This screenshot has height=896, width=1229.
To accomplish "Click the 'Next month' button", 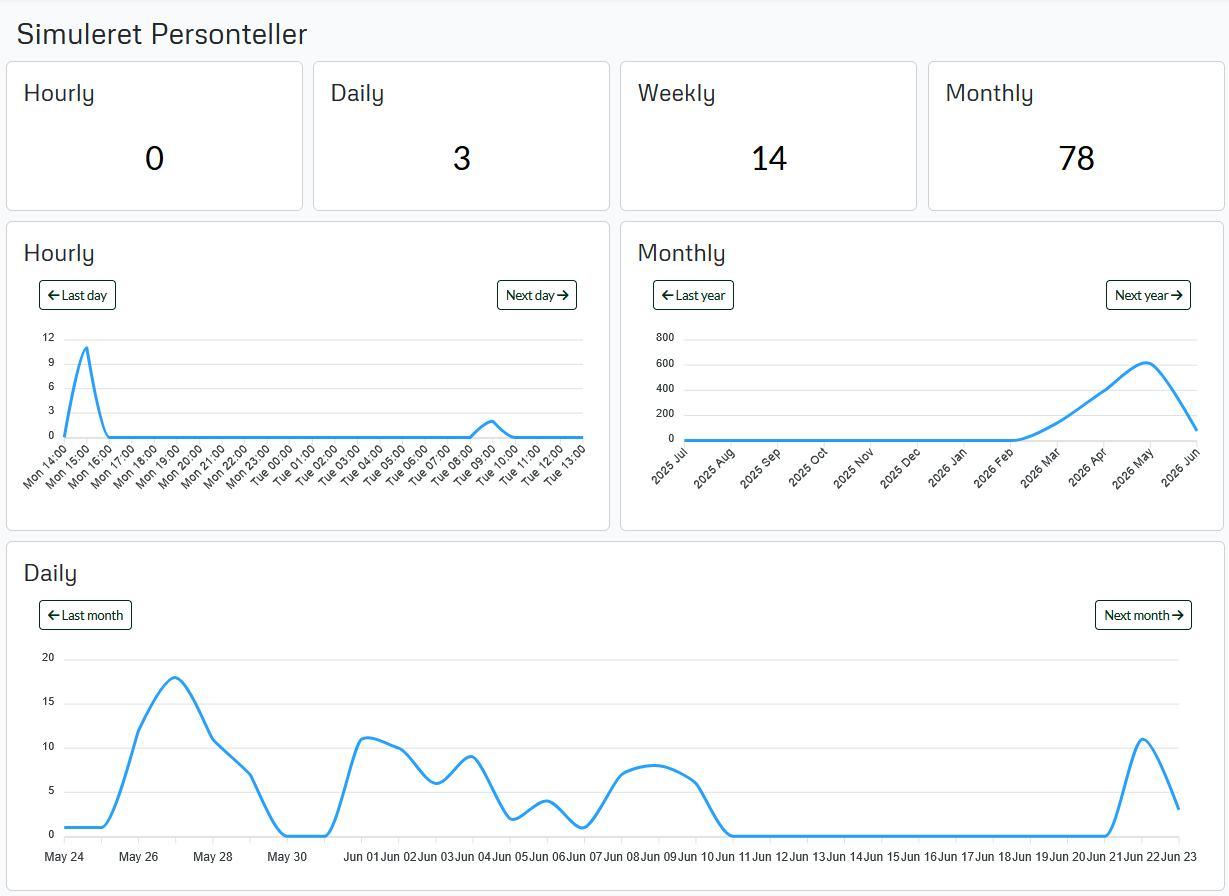I will point(1143,615).
